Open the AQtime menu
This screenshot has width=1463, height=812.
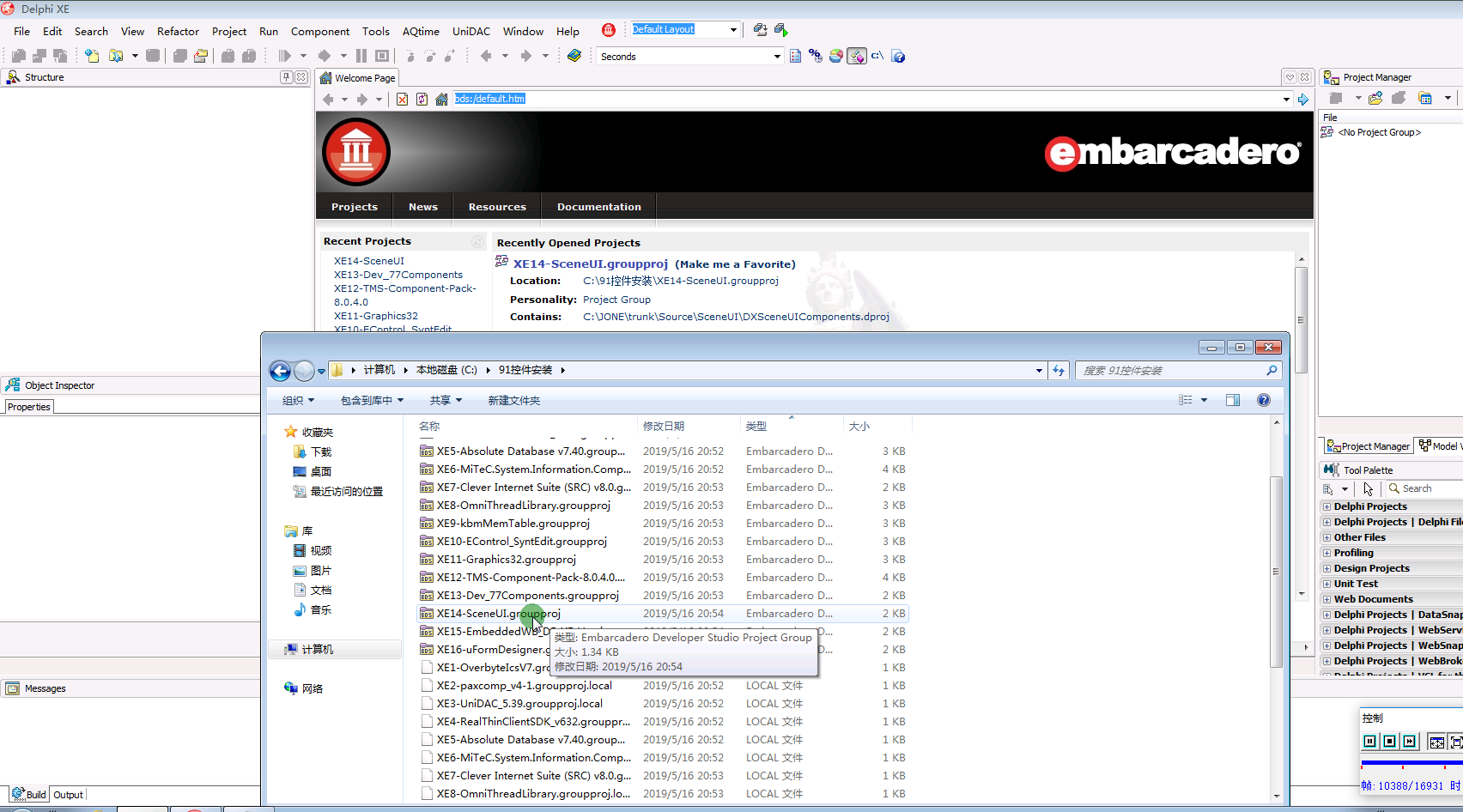(x=421, y=32)
